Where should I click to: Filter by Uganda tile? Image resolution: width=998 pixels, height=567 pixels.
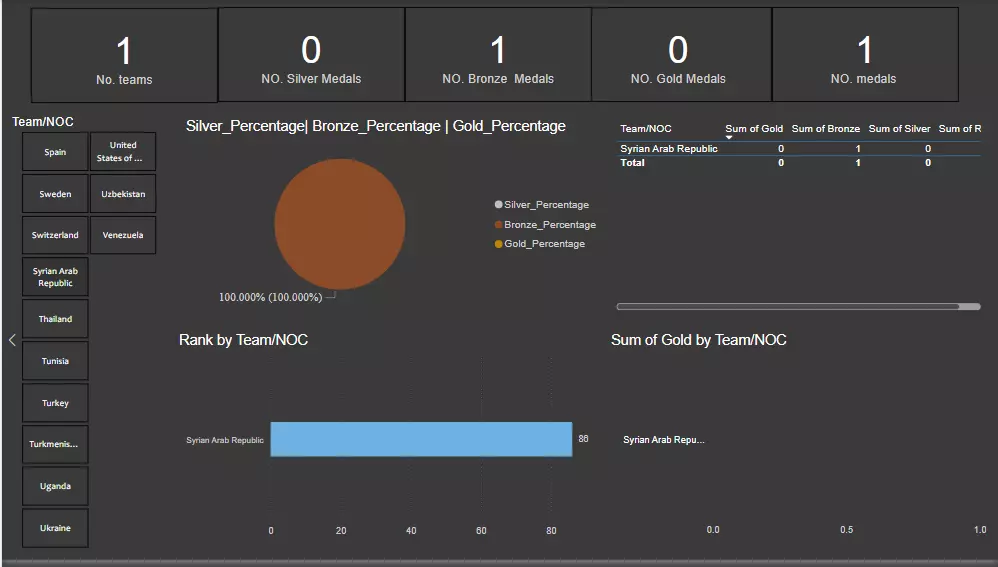(55, 486)
